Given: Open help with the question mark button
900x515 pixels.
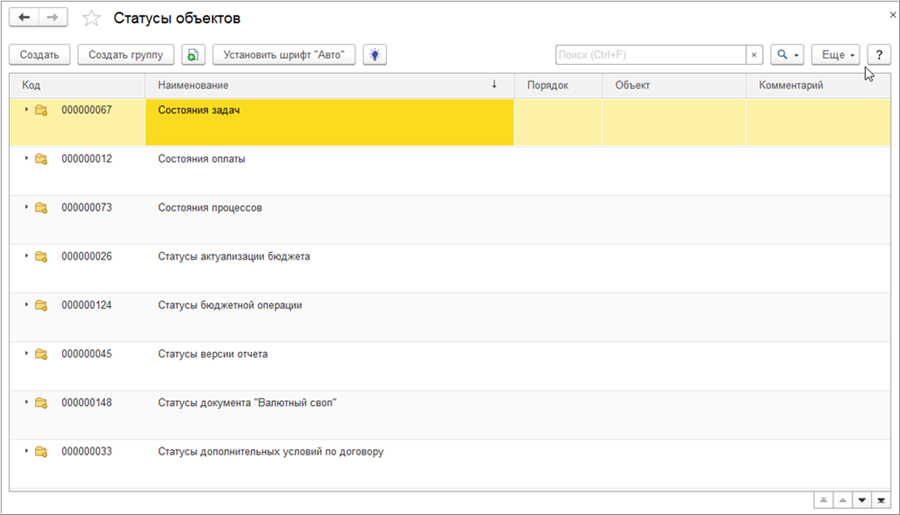Looking at the screenshot, I should tap(879, 55).
